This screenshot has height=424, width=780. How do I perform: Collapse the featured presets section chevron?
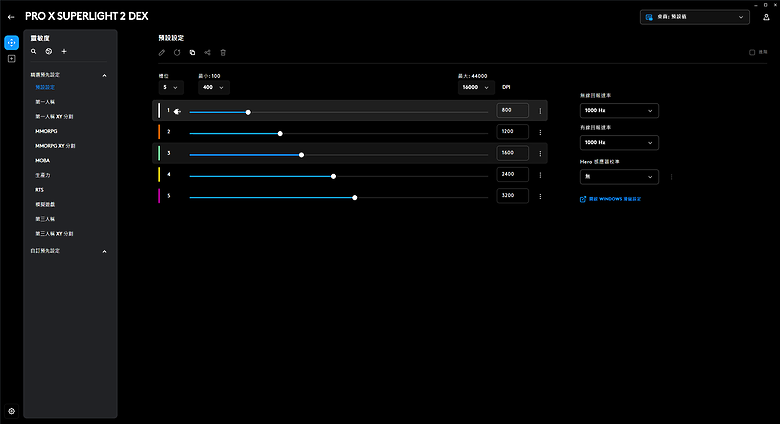click(x=104, y=76)
